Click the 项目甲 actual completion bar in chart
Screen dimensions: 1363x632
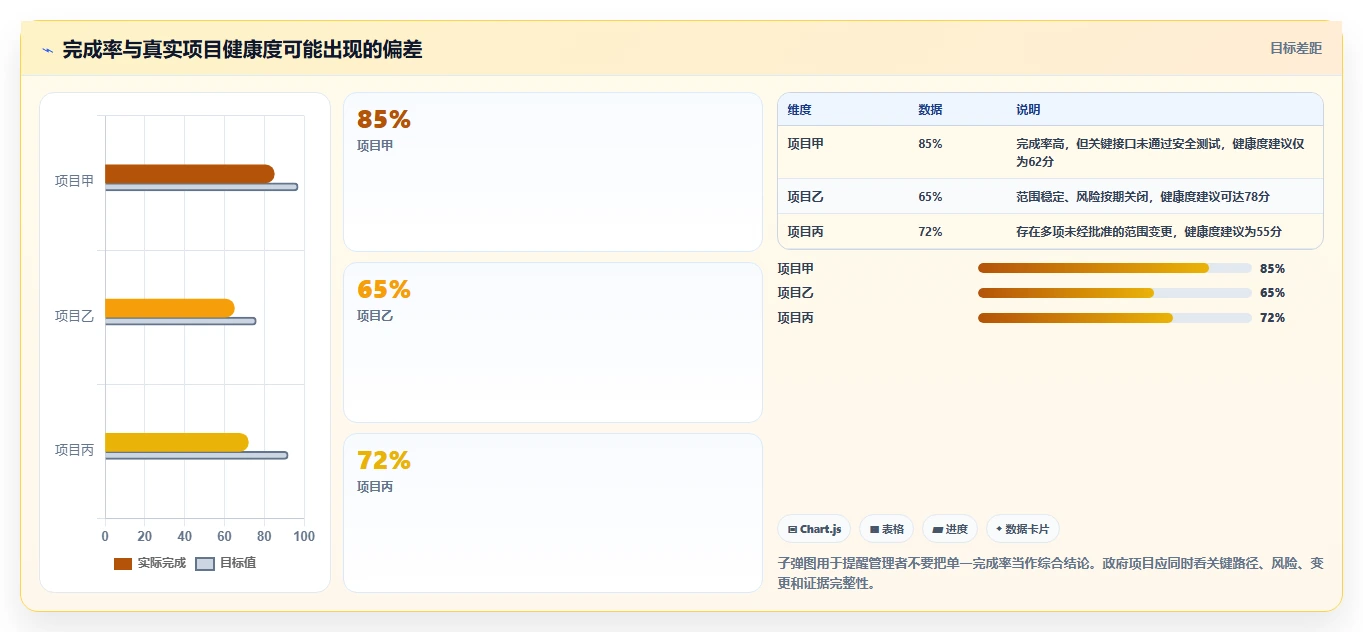pyautogui.click(x=189, y=174)
